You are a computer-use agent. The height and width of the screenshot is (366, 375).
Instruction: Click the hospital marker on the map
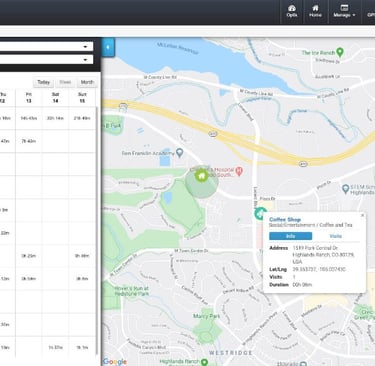click(x=239, y=171)
